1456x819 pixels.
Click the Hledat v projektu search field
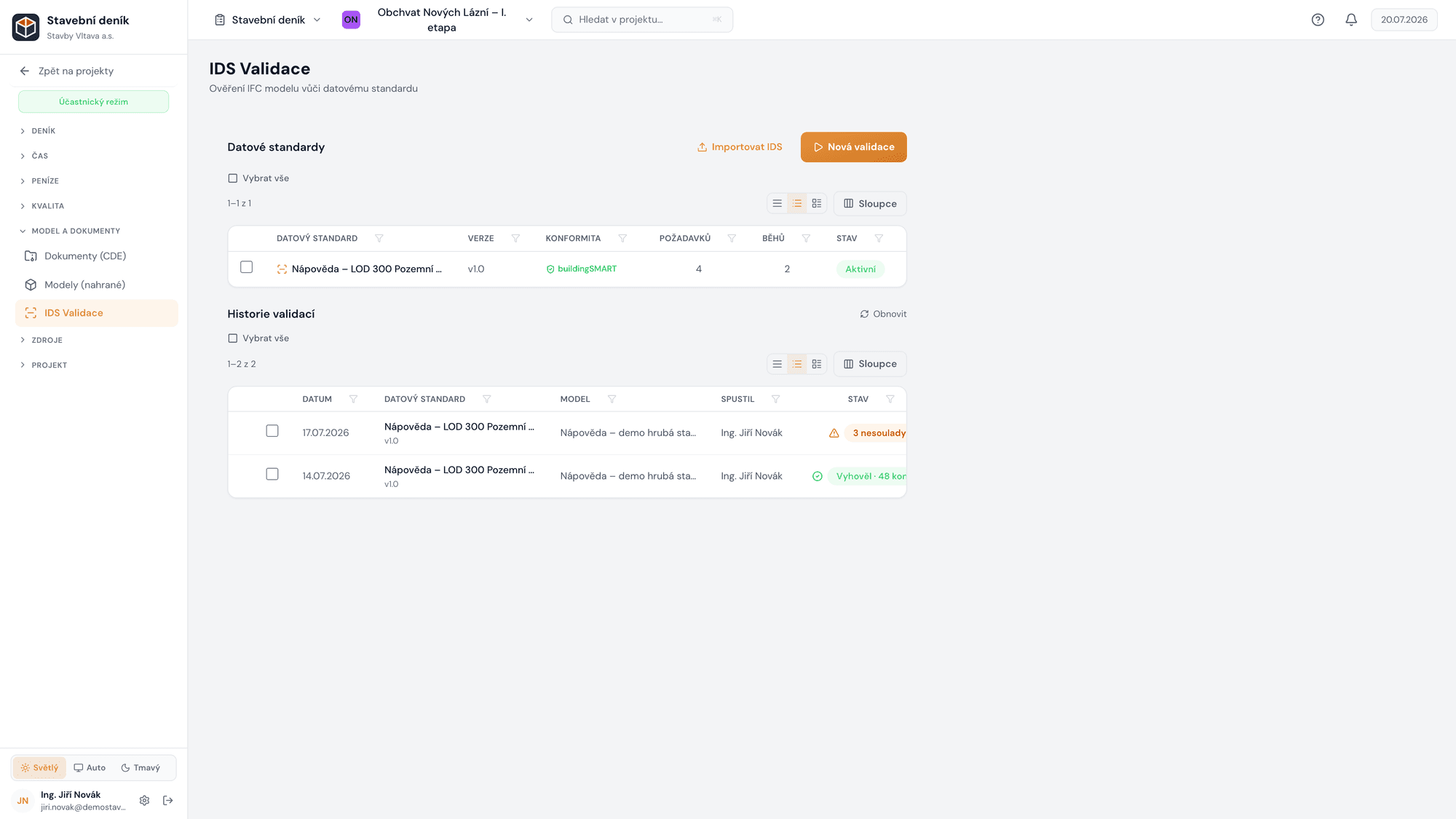pos(642,20)
